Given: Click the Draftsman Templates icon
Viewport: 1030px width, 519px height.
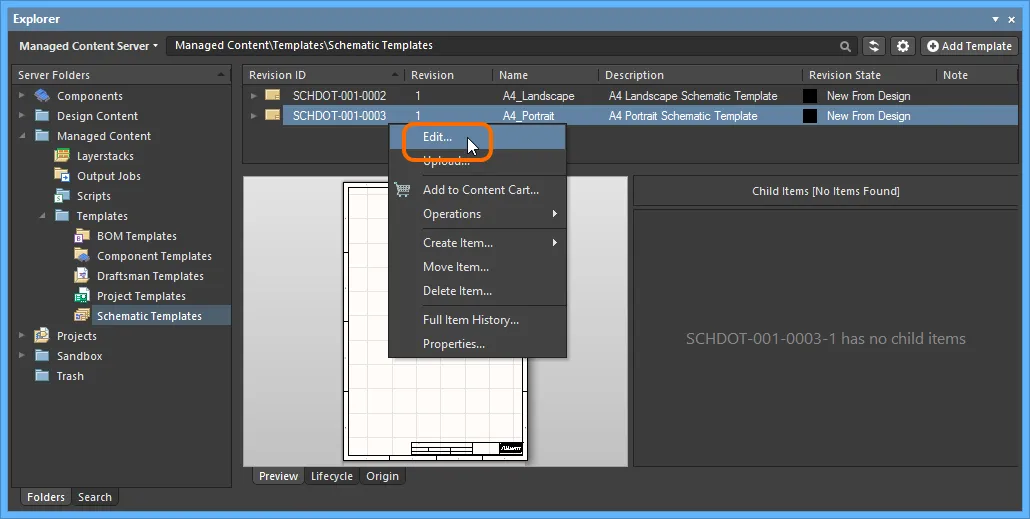Looking at the screenshot, I should coord(82,276).
